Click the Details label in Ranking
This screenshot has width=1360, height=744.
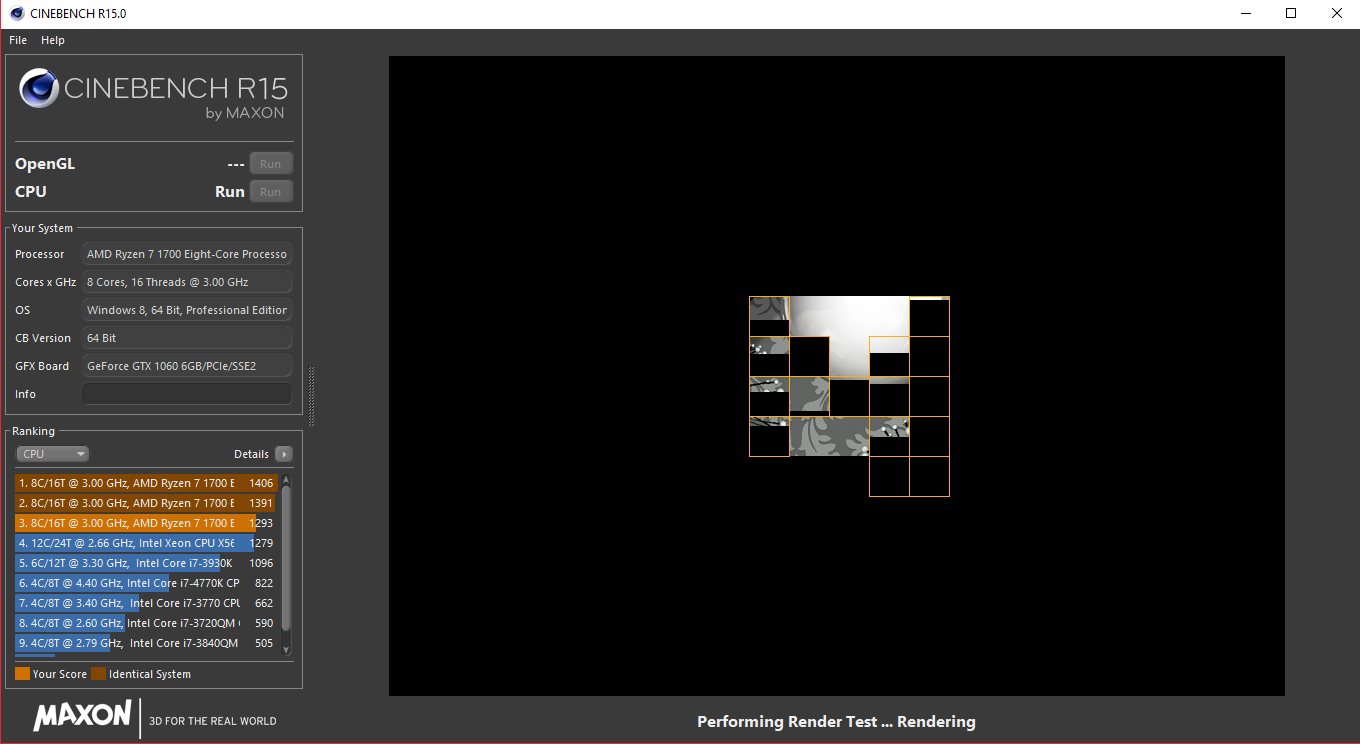[x=251, y=454]
